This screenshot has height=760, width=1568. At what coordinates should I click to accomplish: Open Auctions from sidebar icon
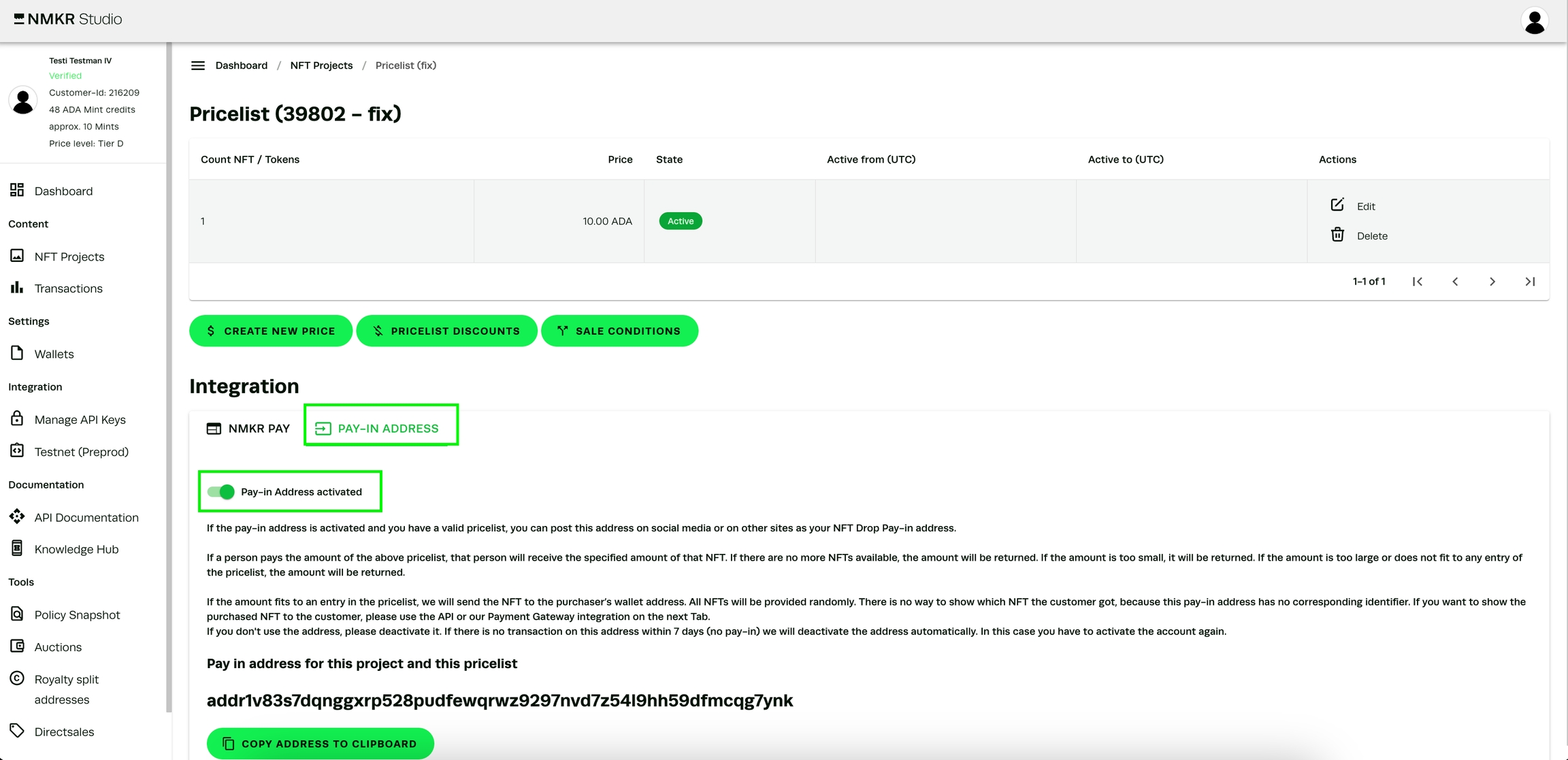coord(17,646)
